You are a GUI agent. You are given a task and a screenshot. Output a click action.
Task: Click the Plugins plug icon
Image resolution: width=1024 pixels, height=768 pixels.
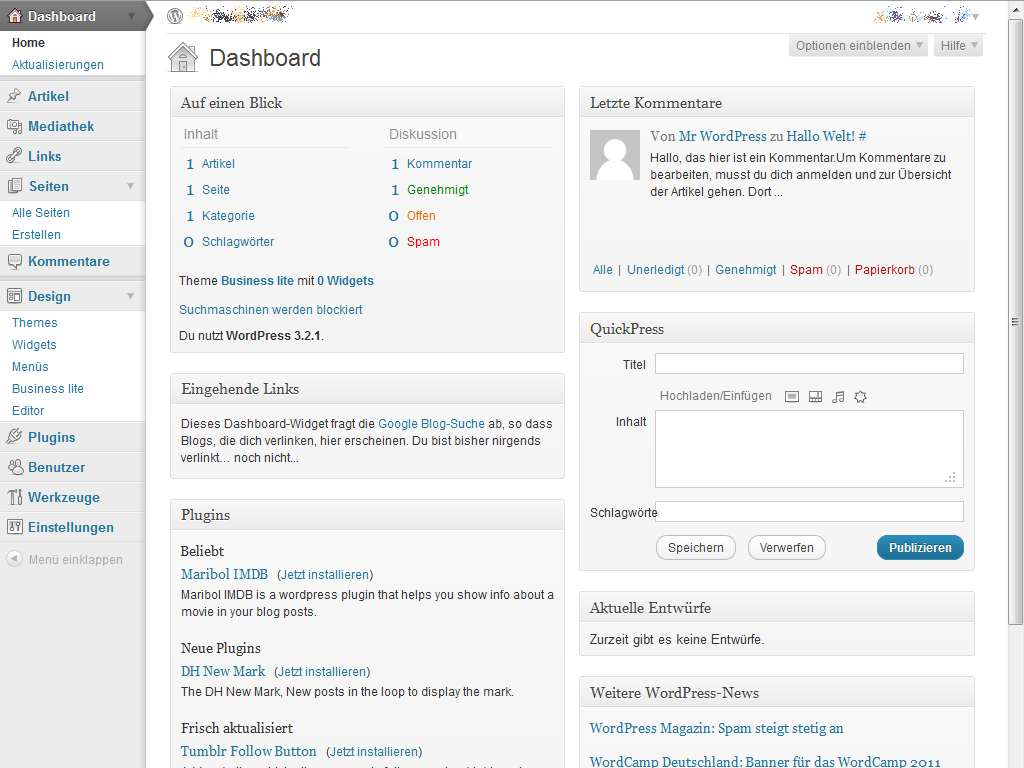[14, 437]
